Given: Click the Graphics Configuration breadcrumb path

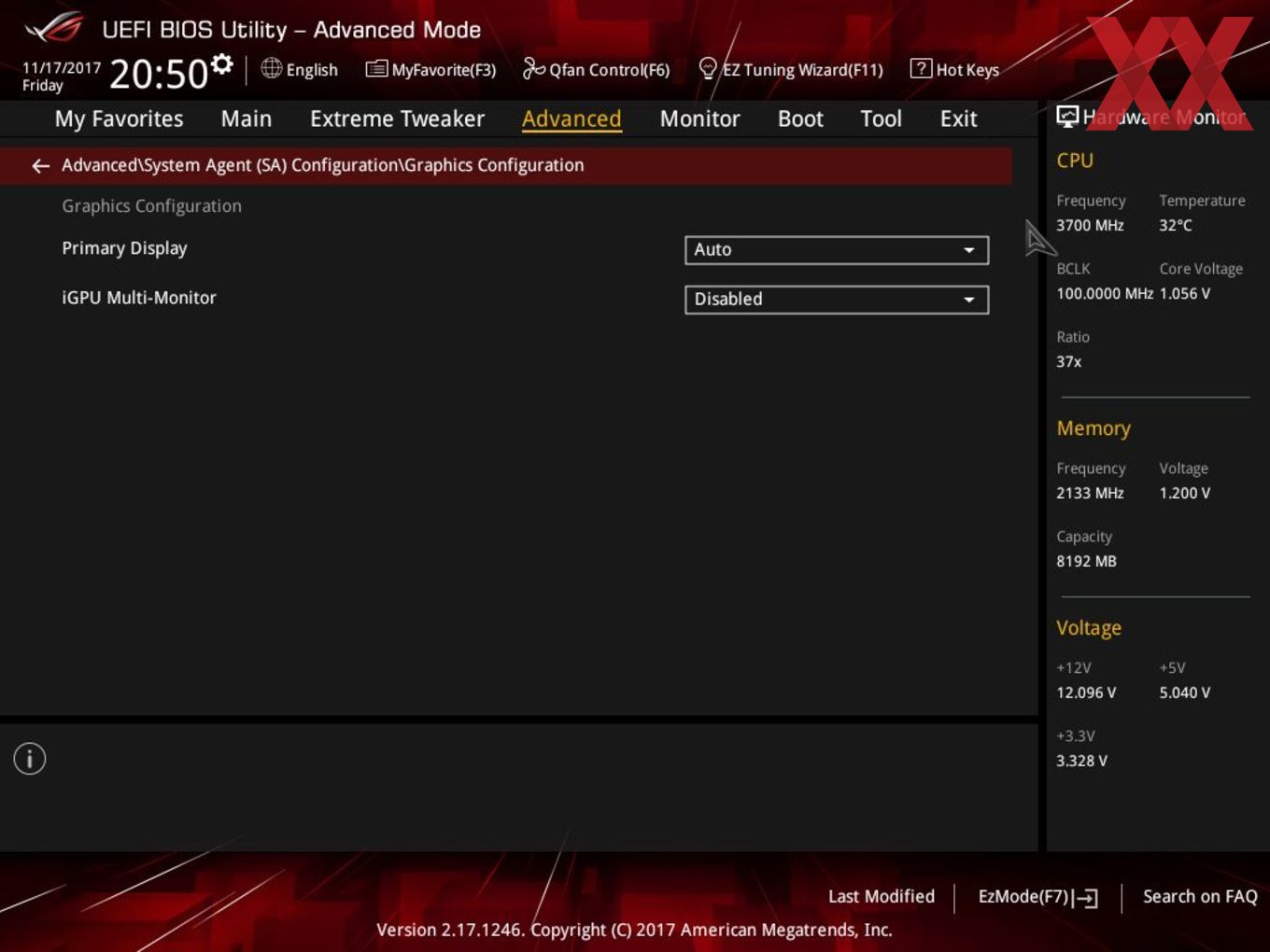Looking at the screenshot, I should point(322,165).
